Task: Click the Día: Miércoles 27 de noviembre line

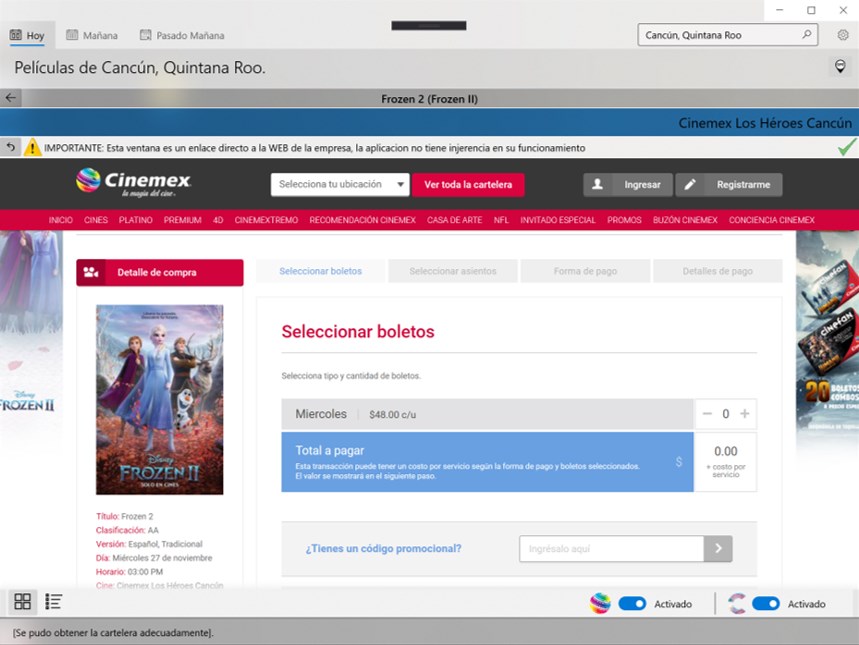Action: [154, 558]
